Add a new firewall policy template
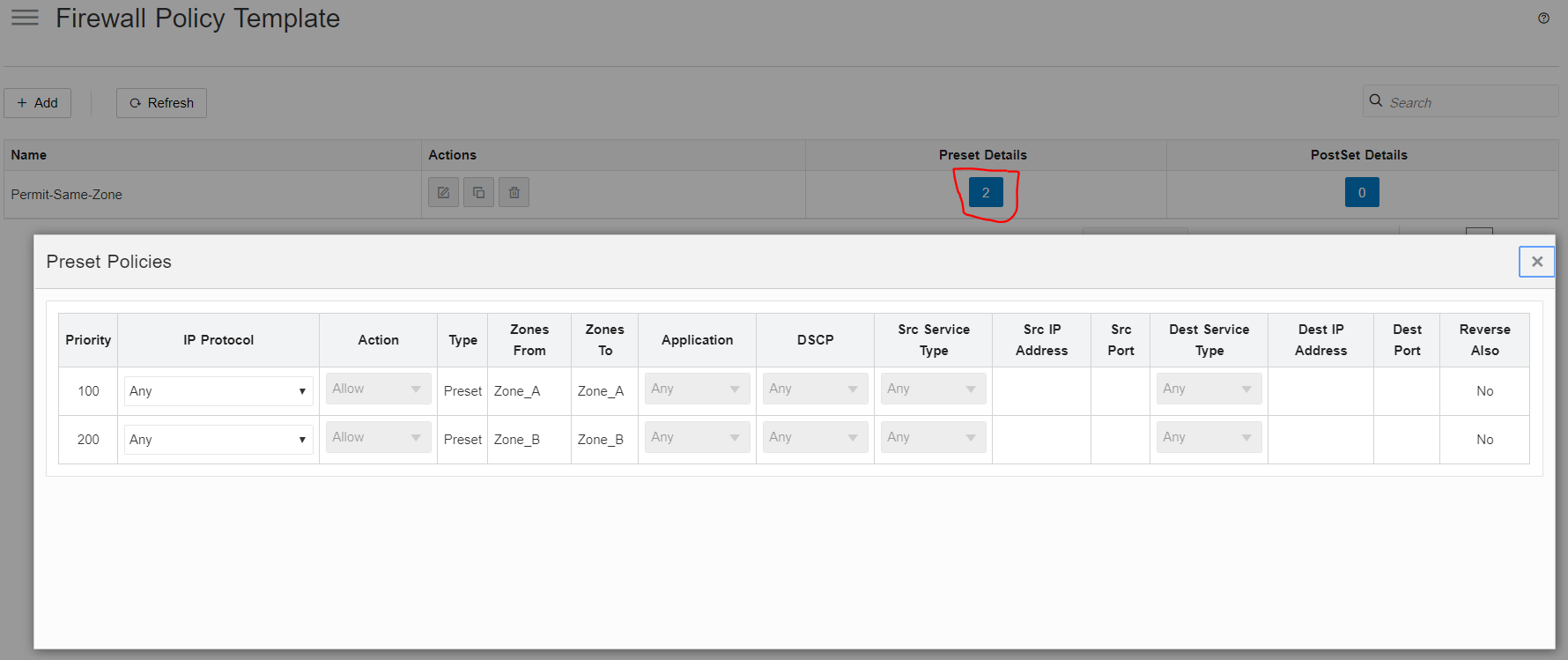 tap(37, 103)
